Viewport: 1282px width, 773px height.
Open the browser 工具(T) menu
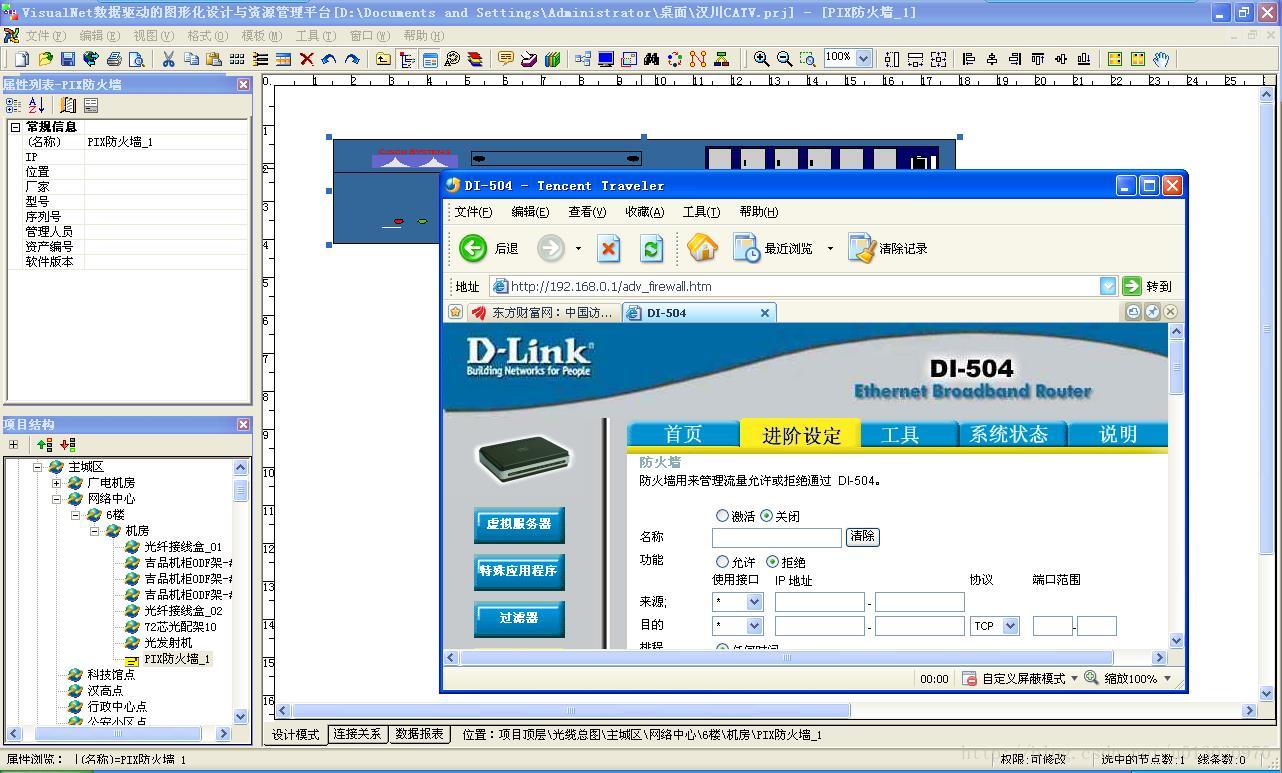point(701,212)
